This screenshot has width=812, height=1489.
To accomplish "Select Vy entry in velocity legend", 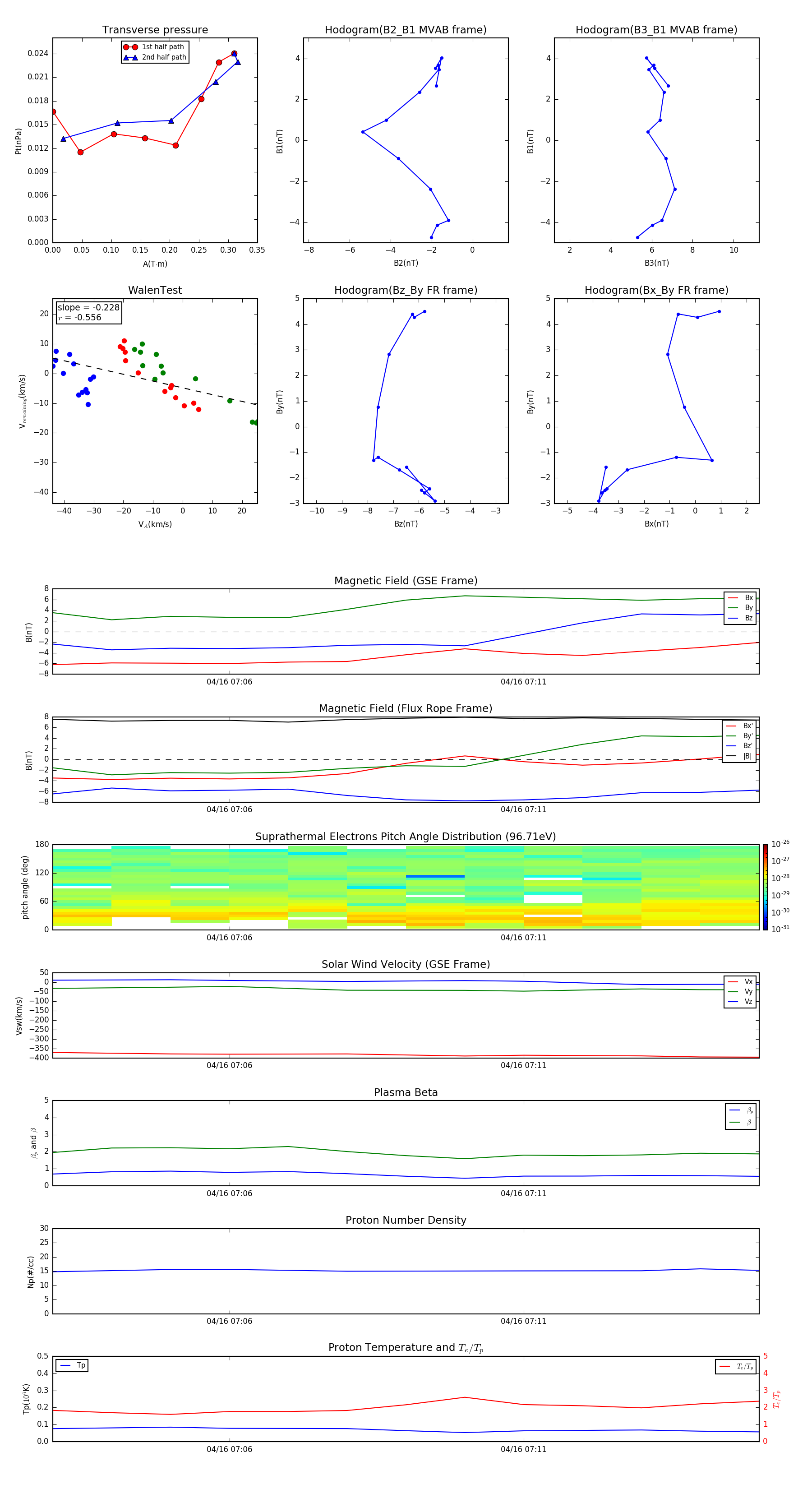I will coord(741,991).
